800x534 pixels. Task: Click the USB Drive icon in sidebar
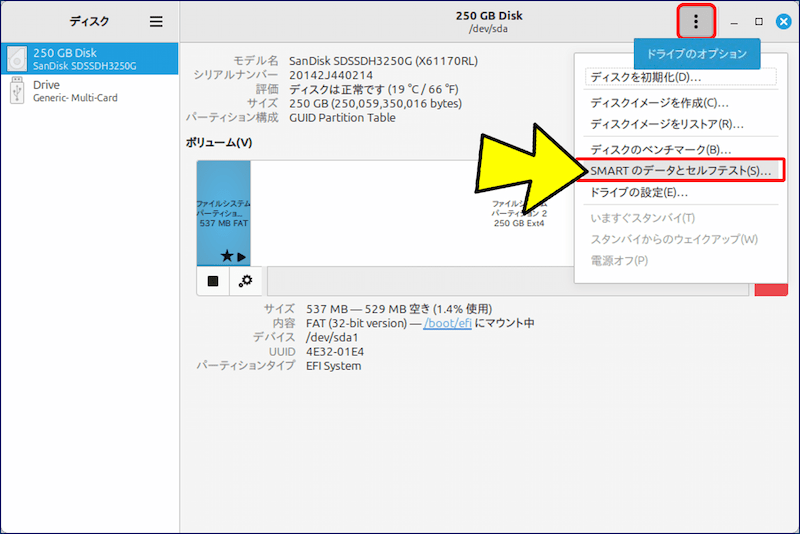17,91
